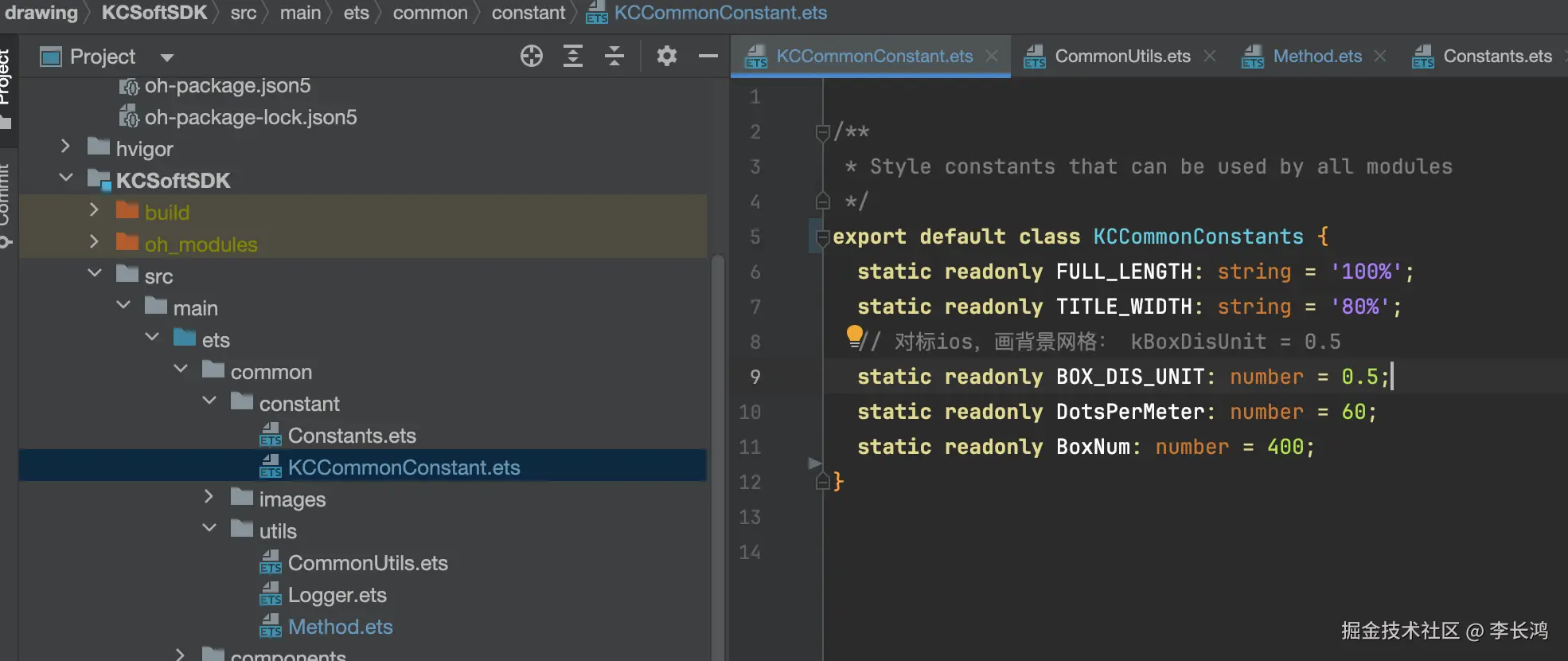Click the Method.ets tab file icon
Screen dimensions: 1568x661
1253,57
